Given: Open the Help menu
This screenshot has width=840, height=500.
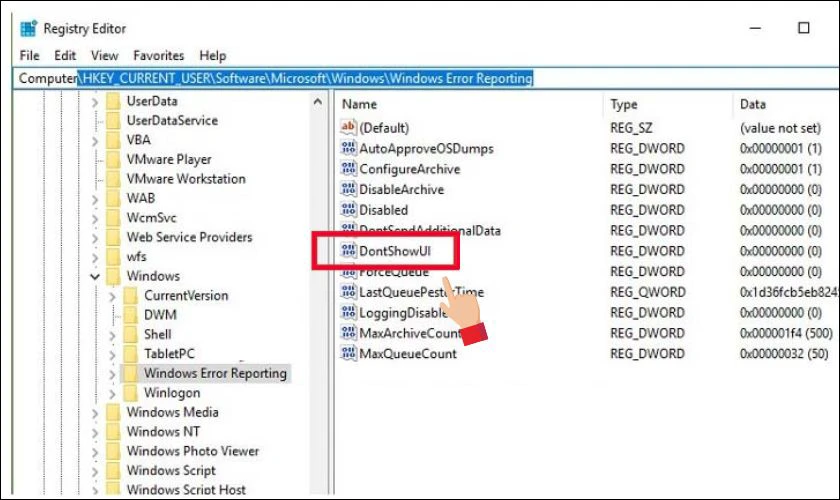Looking at the screenshot, I should 213,55.
